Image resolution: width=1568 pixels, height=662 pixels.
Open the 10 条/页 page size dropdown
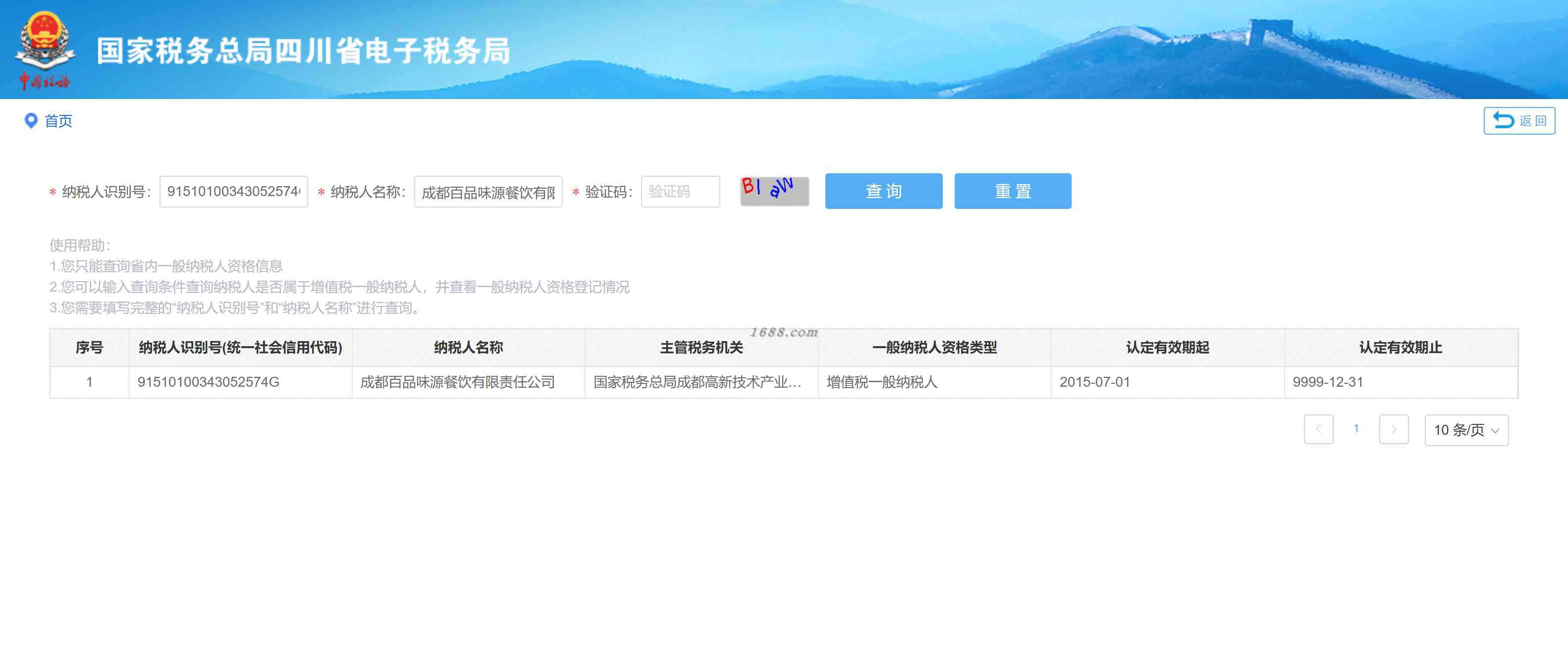[x=1466, y=430]
